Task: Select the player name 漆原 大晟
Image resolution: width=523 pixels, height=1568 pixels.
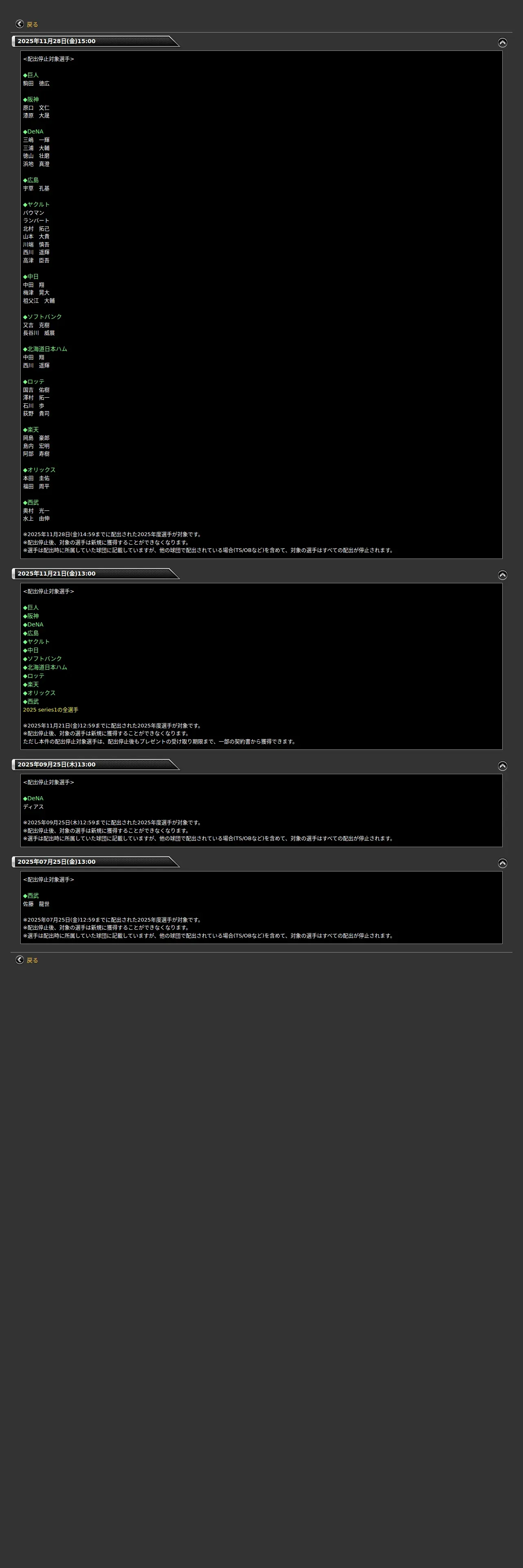Action: (37, 116)
